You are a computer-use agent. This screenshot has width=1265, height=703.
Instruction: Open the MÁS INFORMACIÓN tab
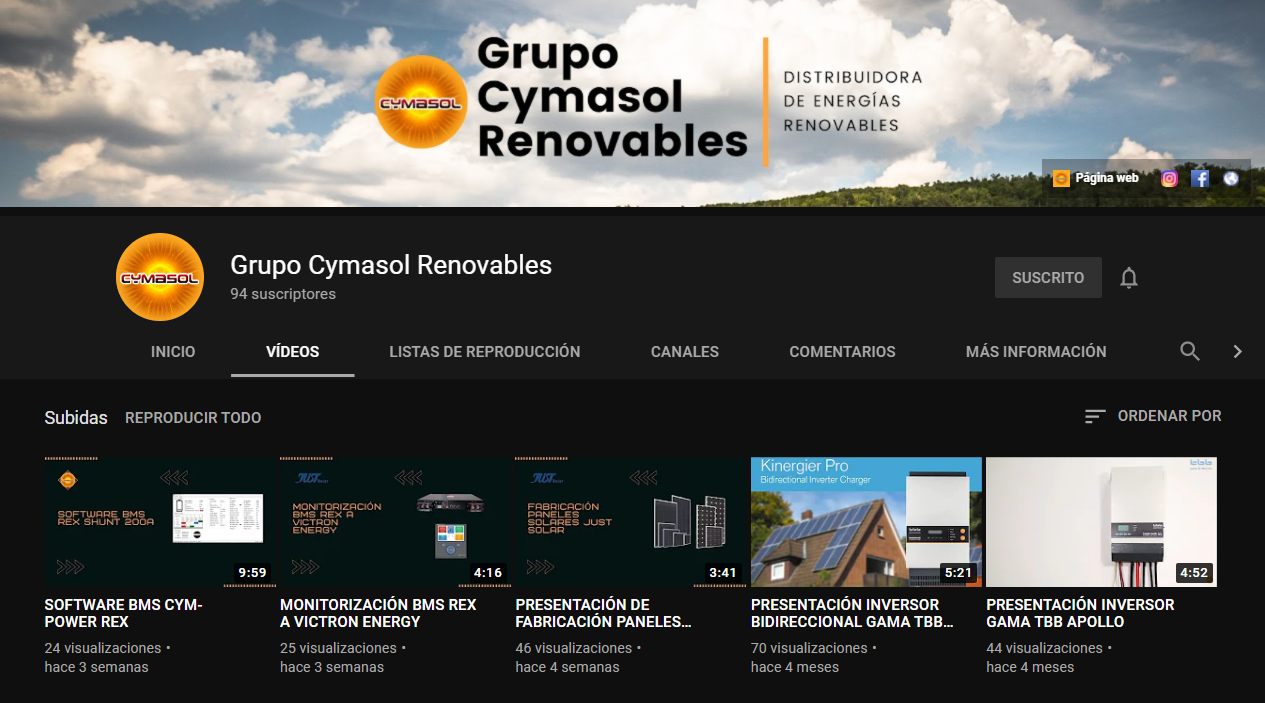pos(1035,352)
